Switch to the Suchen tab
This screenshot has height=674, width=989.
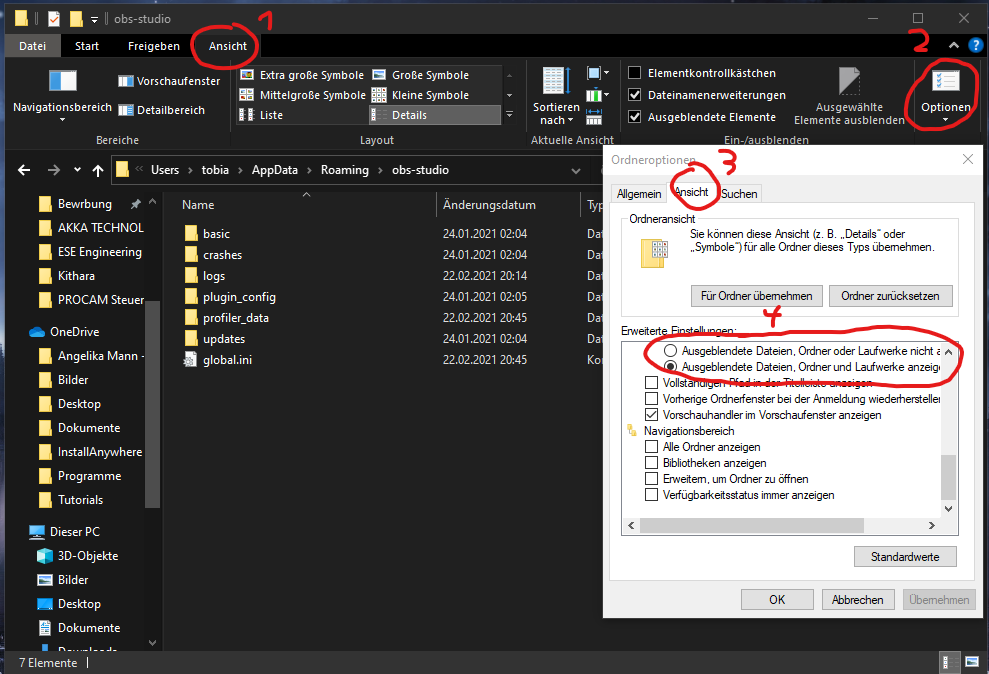coord(739,193)
